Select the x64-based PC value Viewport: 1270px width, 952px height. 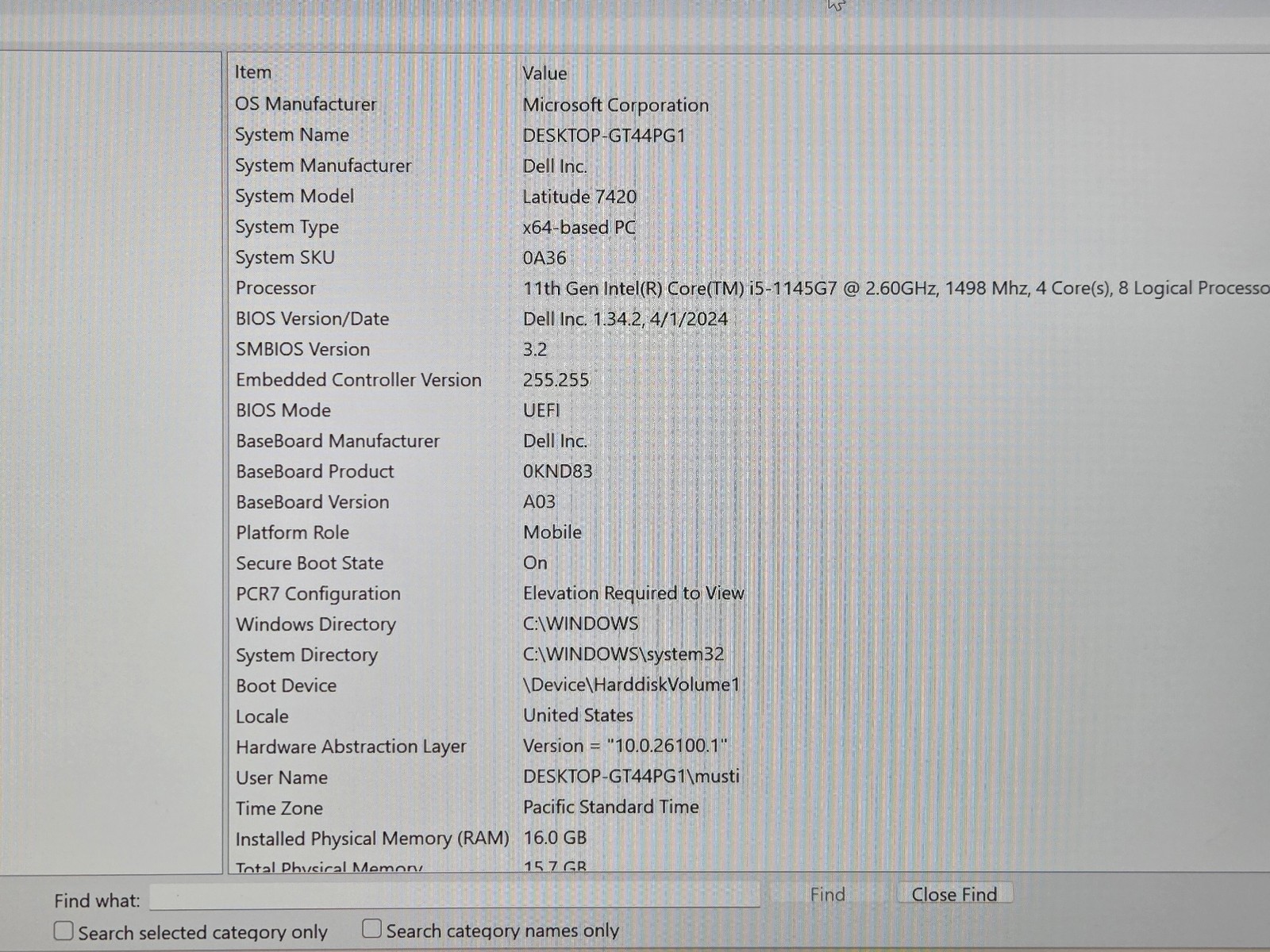(x=579, y=227)
